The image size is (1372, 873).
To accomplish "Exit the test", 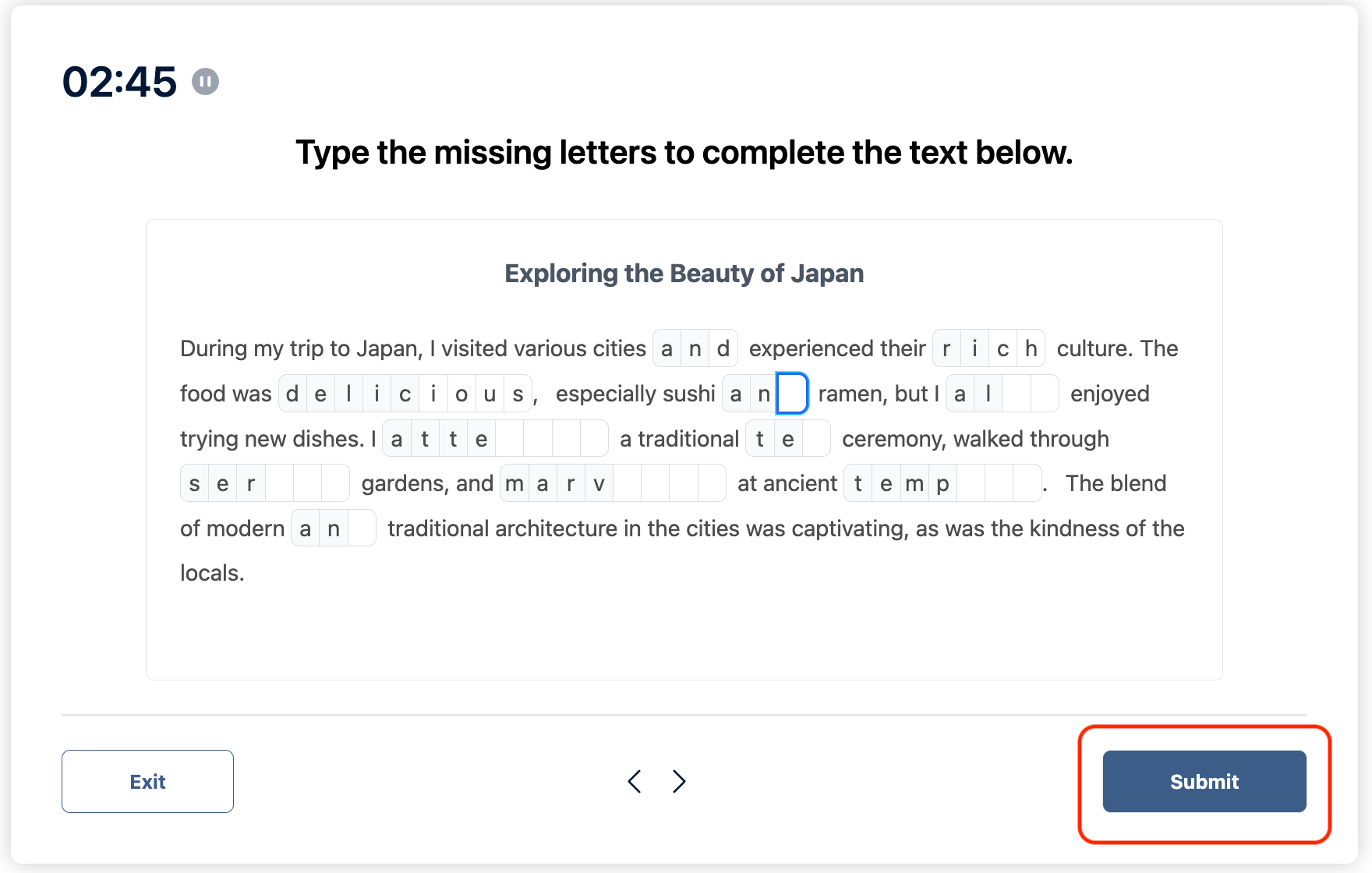I will pyautogui.click(x=147, y=781).
